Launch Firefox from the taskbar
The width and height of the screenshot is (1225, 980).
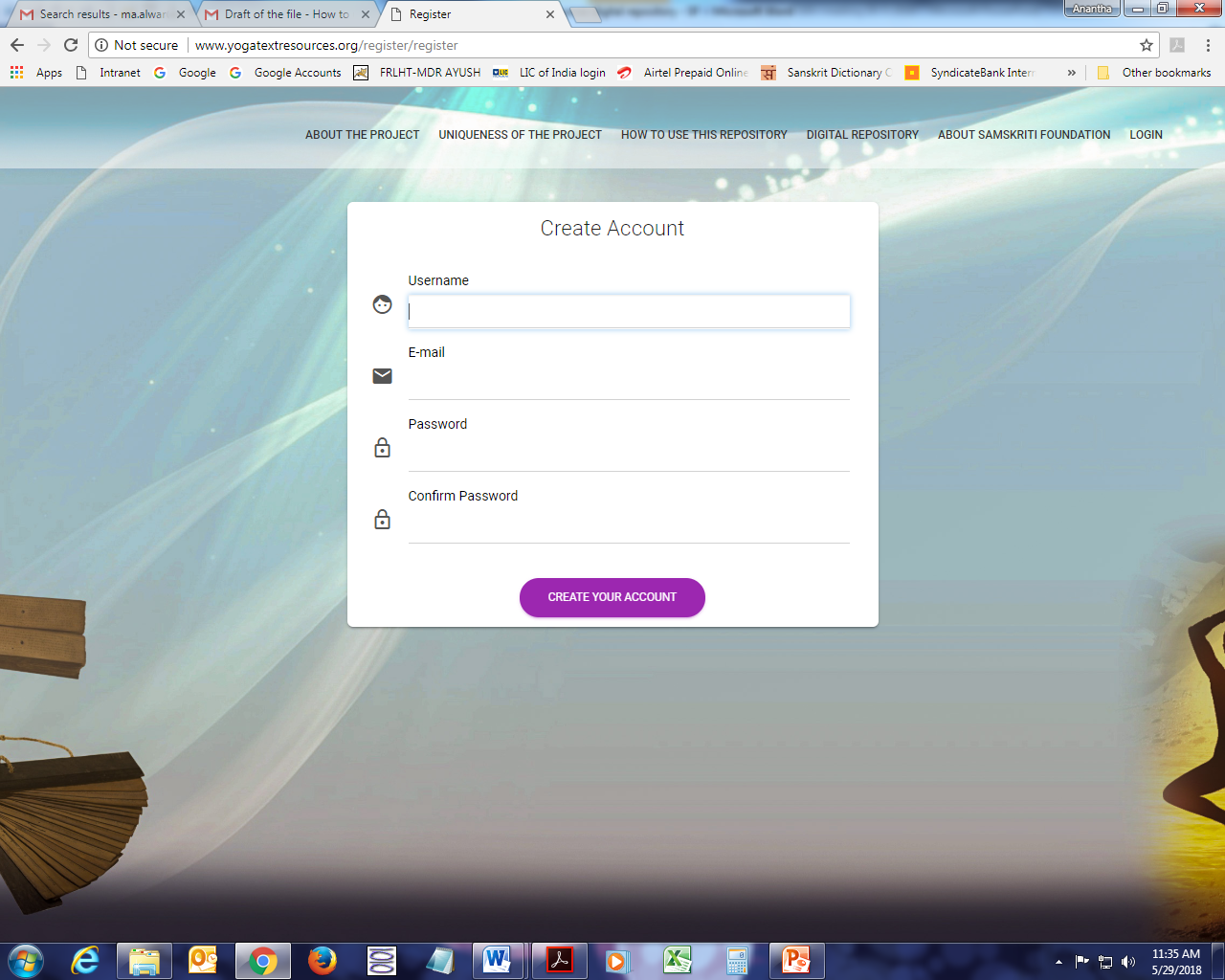(323, 960)
